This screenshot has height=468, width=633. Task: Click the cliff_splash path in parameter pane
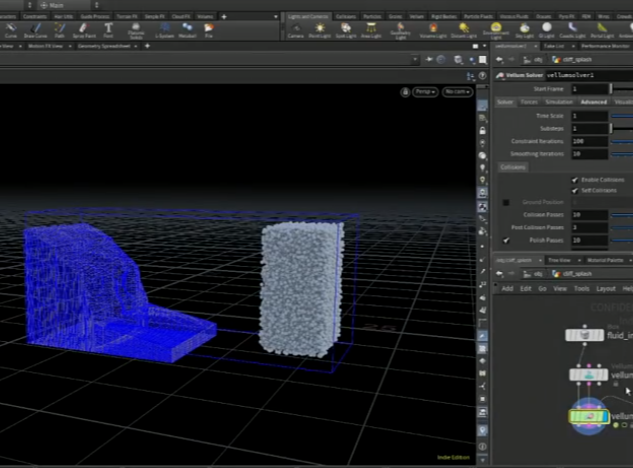tap(572, 60)
